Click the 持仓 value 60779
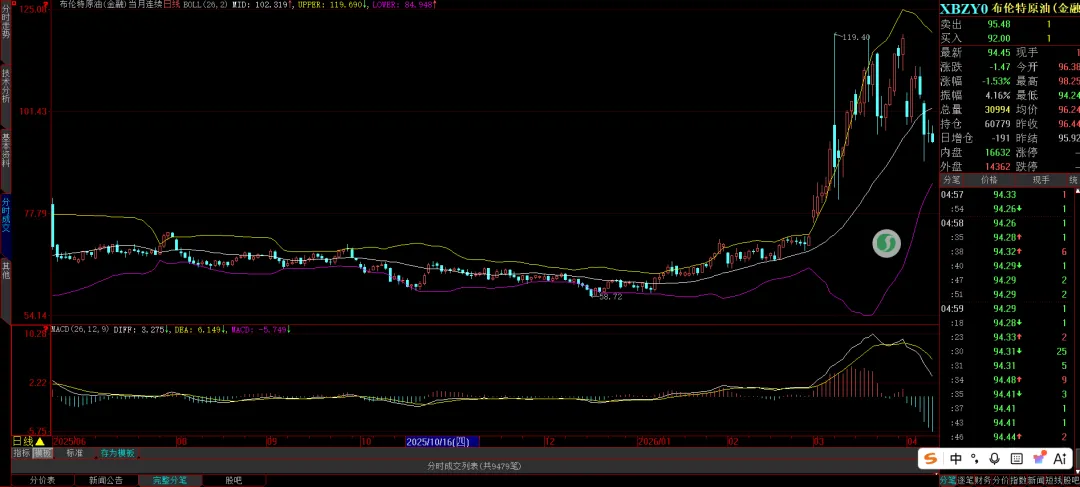Screen dimensions: 1080x487 [x=998, y=124]
